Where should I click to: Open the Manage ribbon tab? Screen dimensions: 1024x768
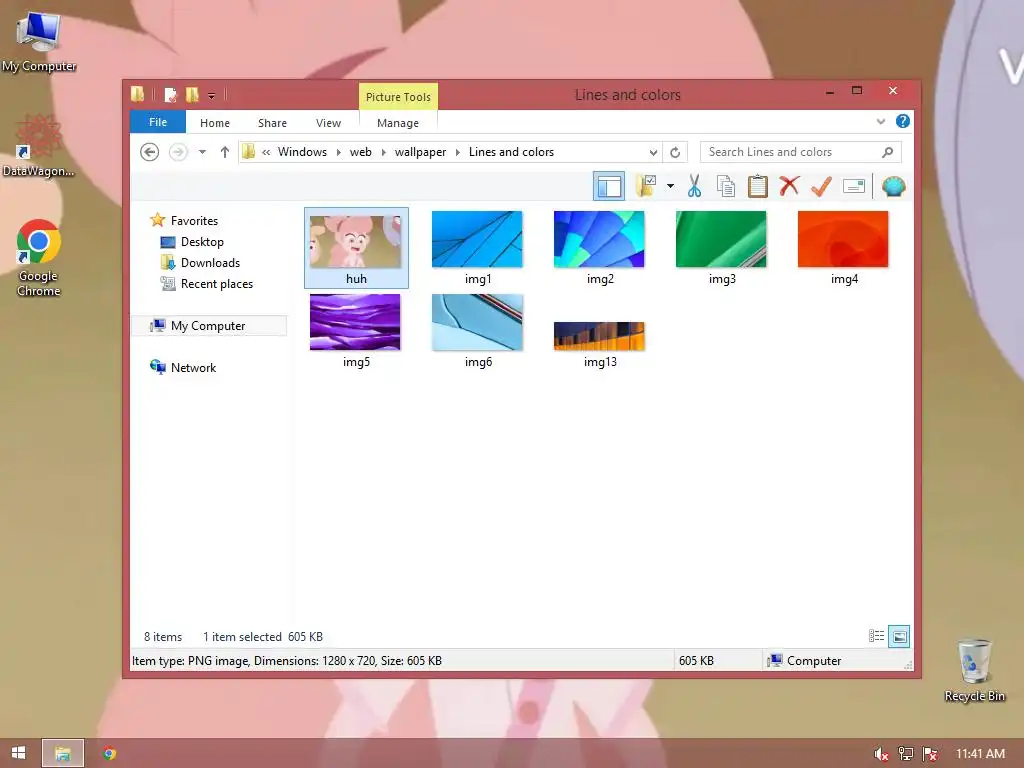[x=398, y=123]
